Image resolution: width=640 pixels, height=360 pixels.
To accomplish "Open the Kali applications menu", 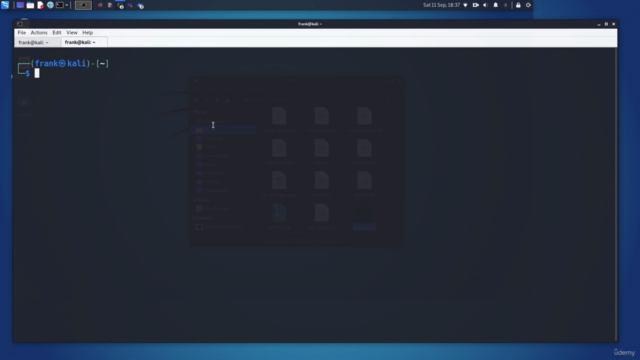I will (5, 5).
